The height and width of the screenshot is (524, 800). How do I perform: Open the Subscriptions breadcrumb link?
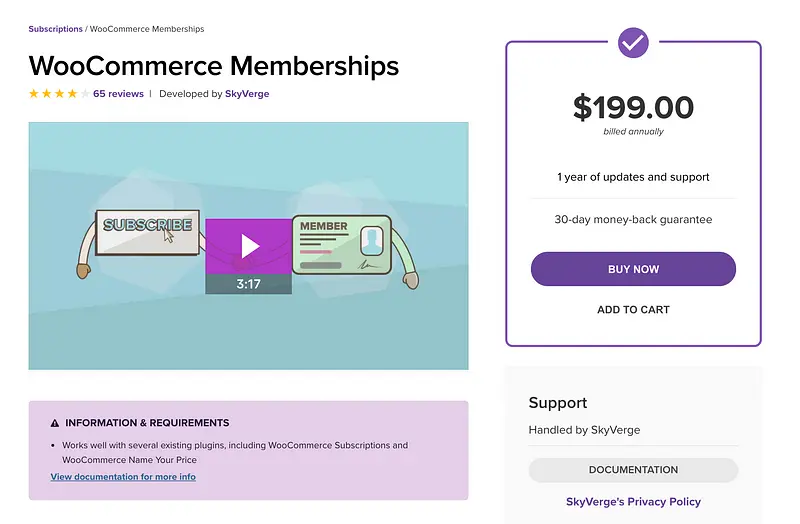tap(55, 29)
